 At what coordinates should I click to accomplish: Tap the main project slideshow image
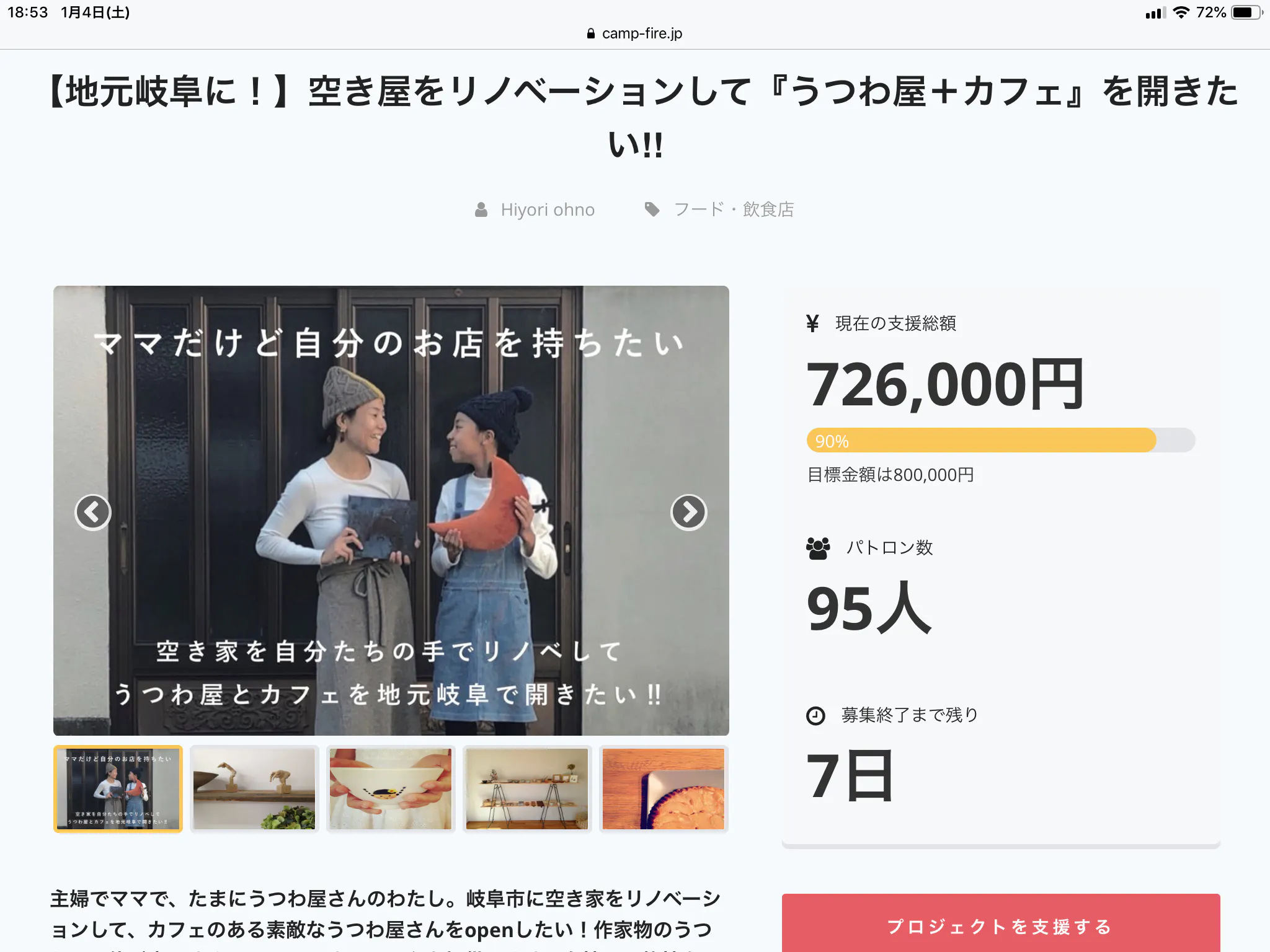click(391, 510)
